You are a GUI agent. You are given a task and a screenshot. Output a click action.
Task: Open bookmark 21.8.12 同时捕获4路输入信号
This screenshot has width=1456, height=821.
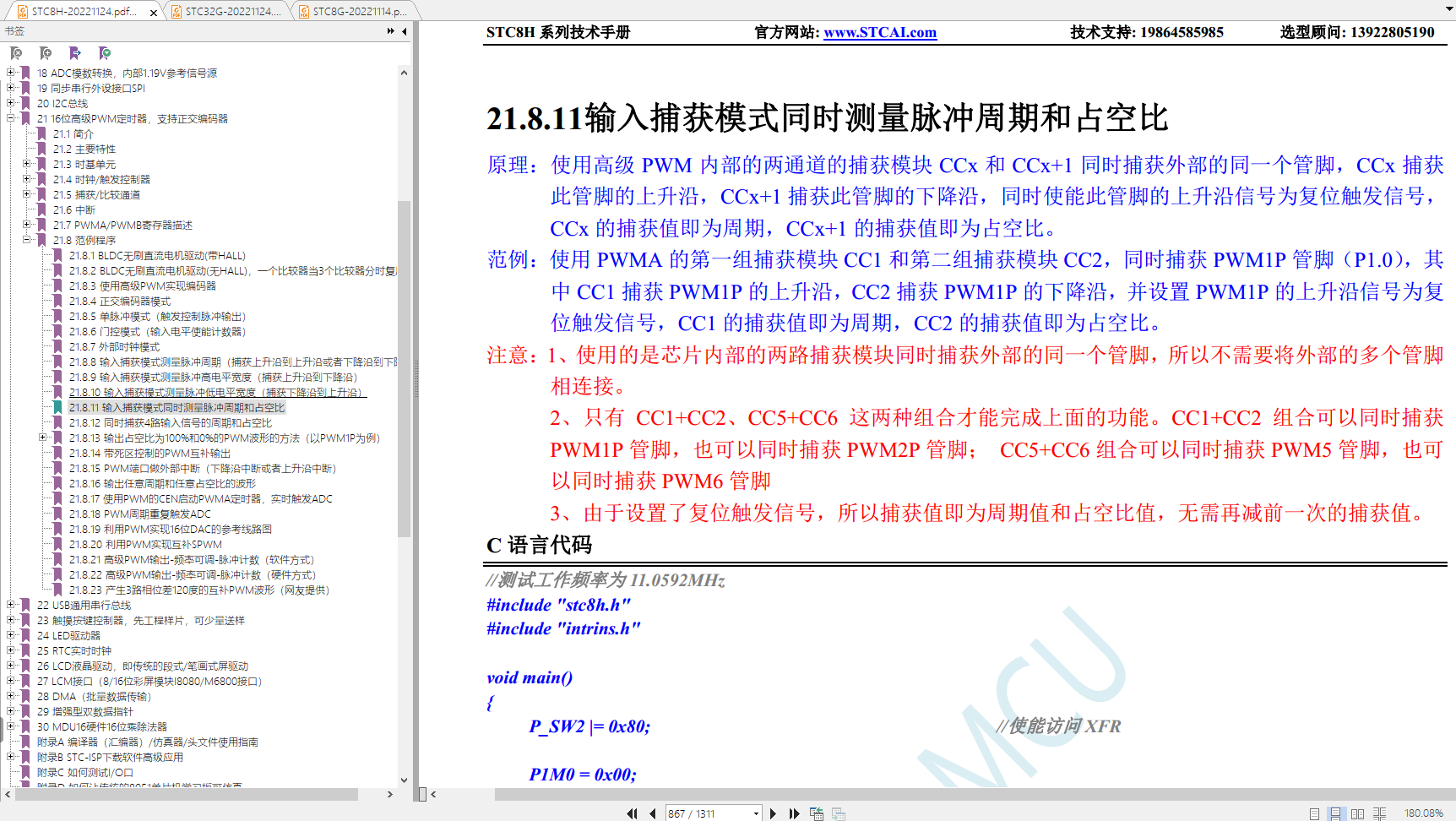[x=171, y=423]
